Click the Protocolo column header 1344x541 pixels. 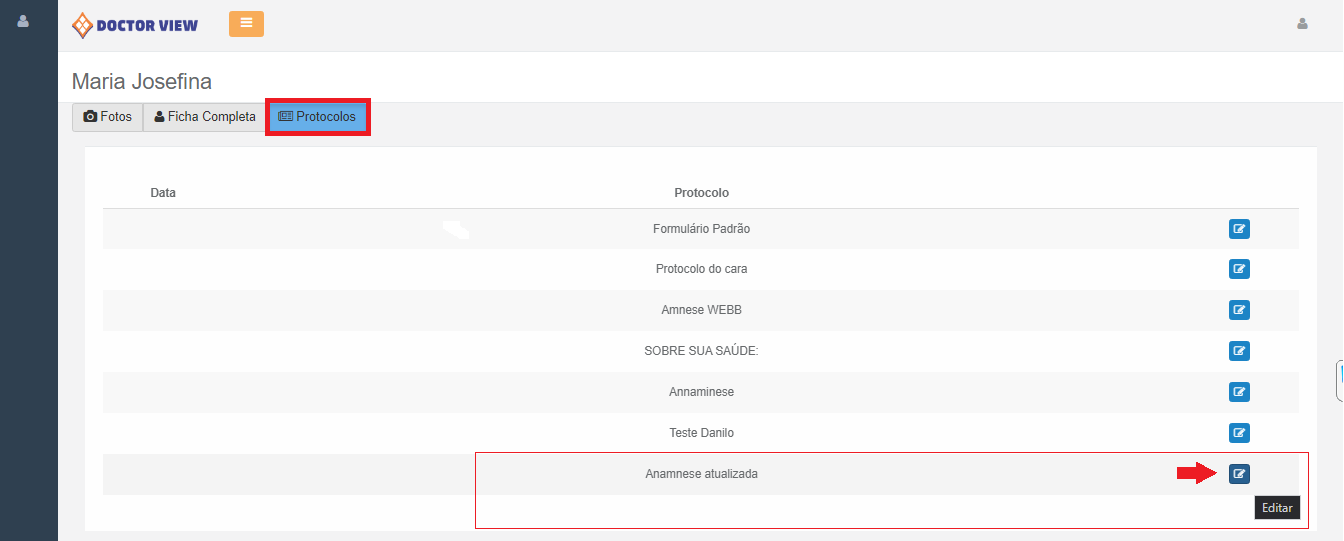701,193
